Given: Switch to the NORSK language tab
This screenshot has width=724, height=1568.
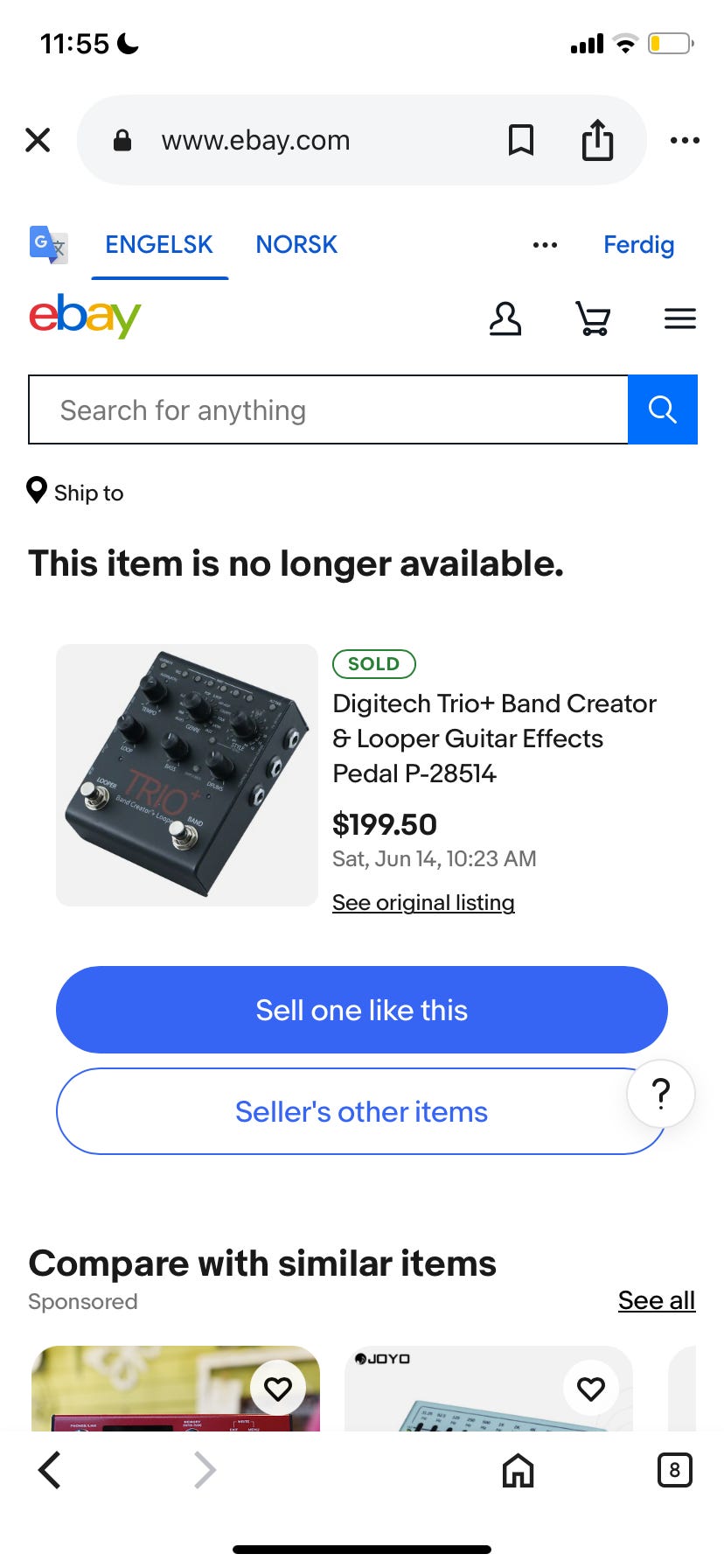Looking at the screenshot, I should coord(296,245).
